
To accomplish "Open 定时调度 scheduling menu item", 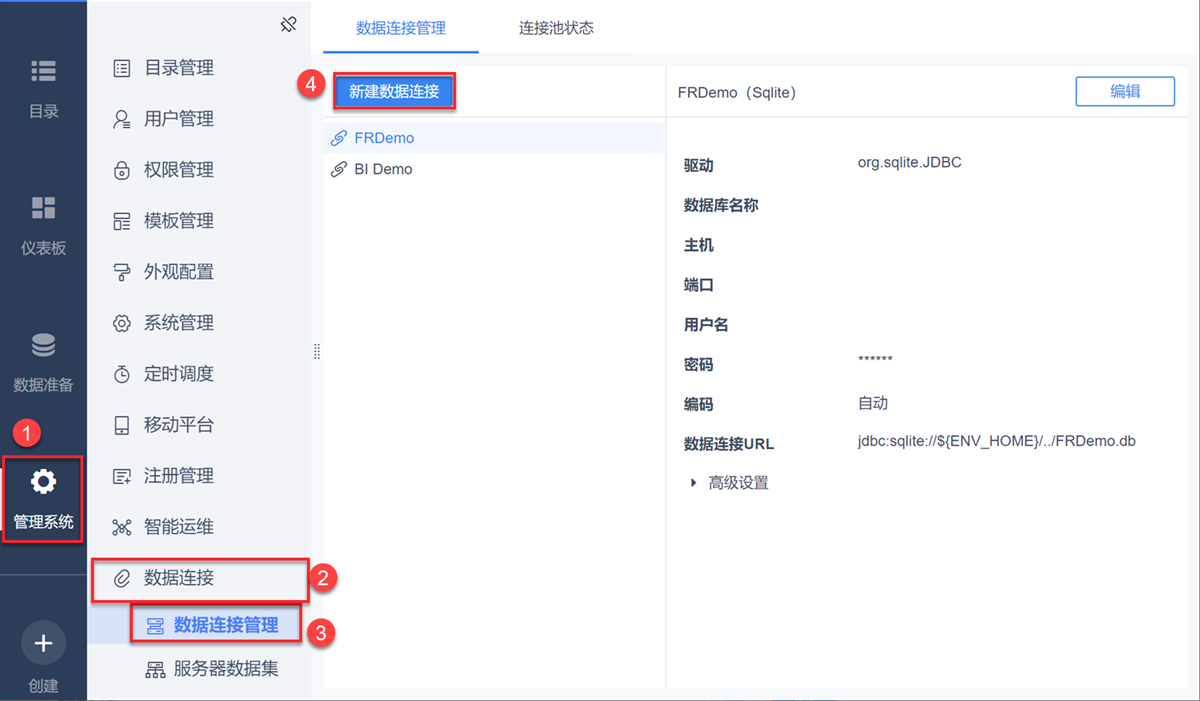I will click(x=178, y=374).
